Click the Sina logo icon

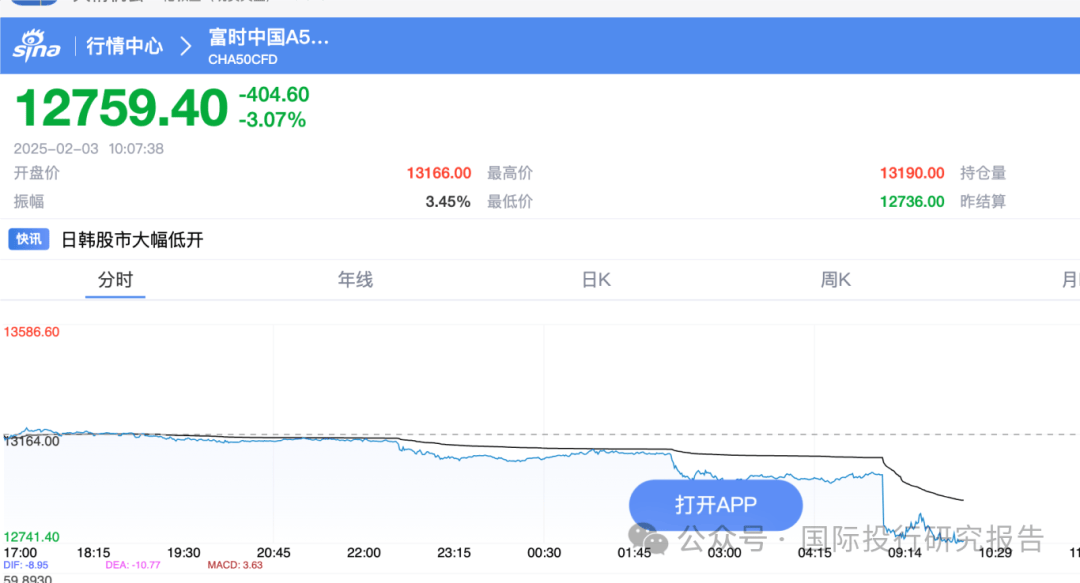click(35, 45)
